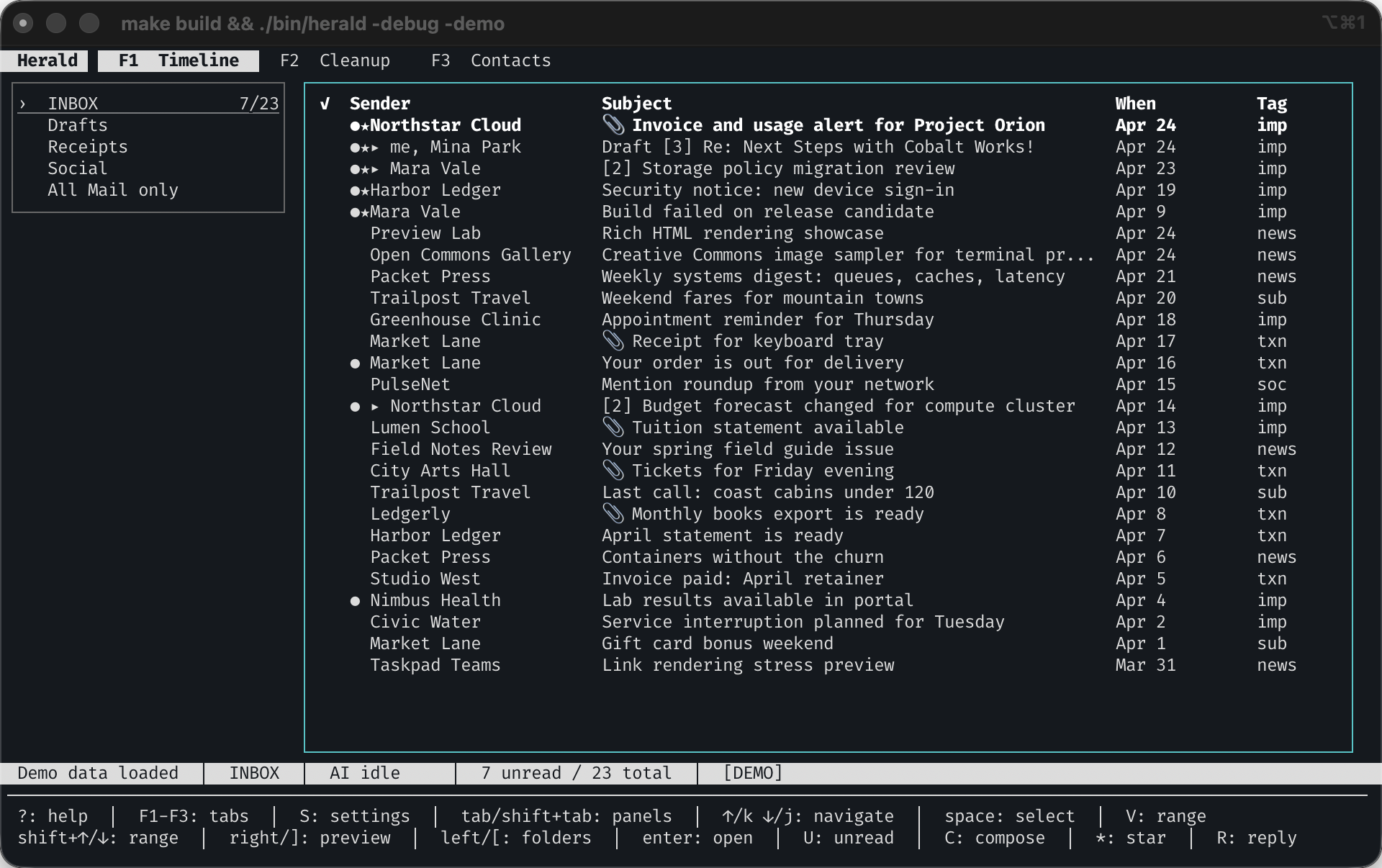Click the chevron next to INBOX folder

pos(22,104)
